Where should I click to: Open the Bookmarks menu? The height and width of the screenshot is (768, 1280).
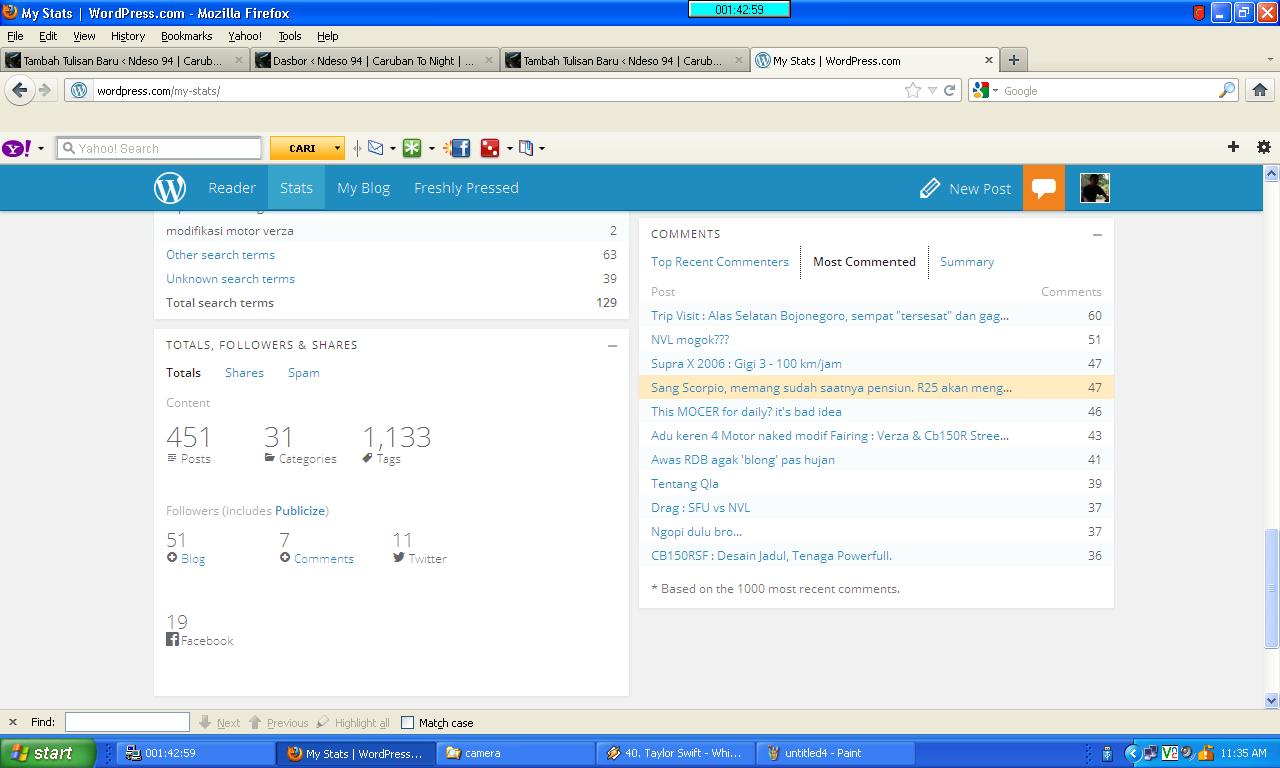[186, 36]
